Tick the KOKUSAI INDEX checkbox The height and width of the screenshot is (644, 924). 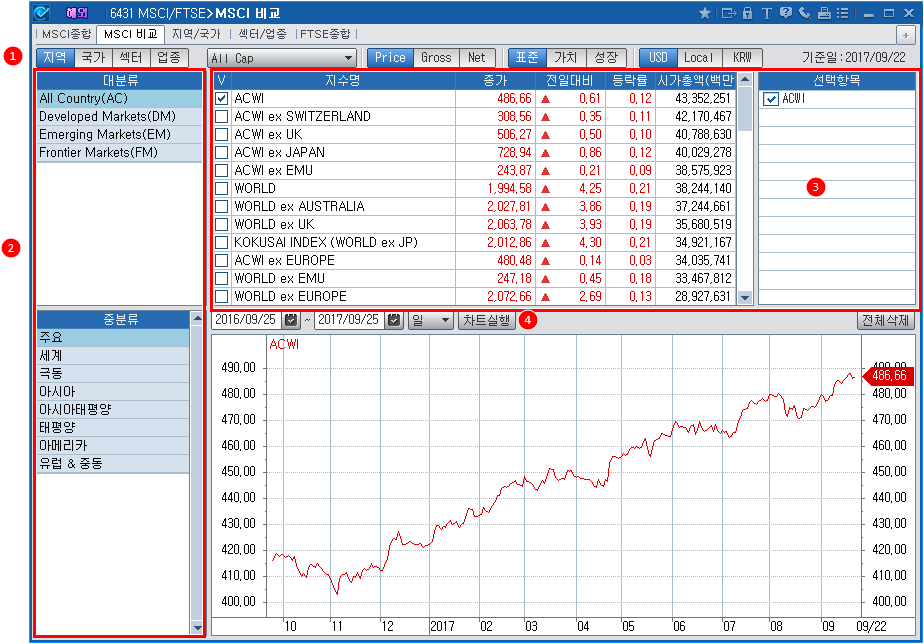(x=222, y=242)
